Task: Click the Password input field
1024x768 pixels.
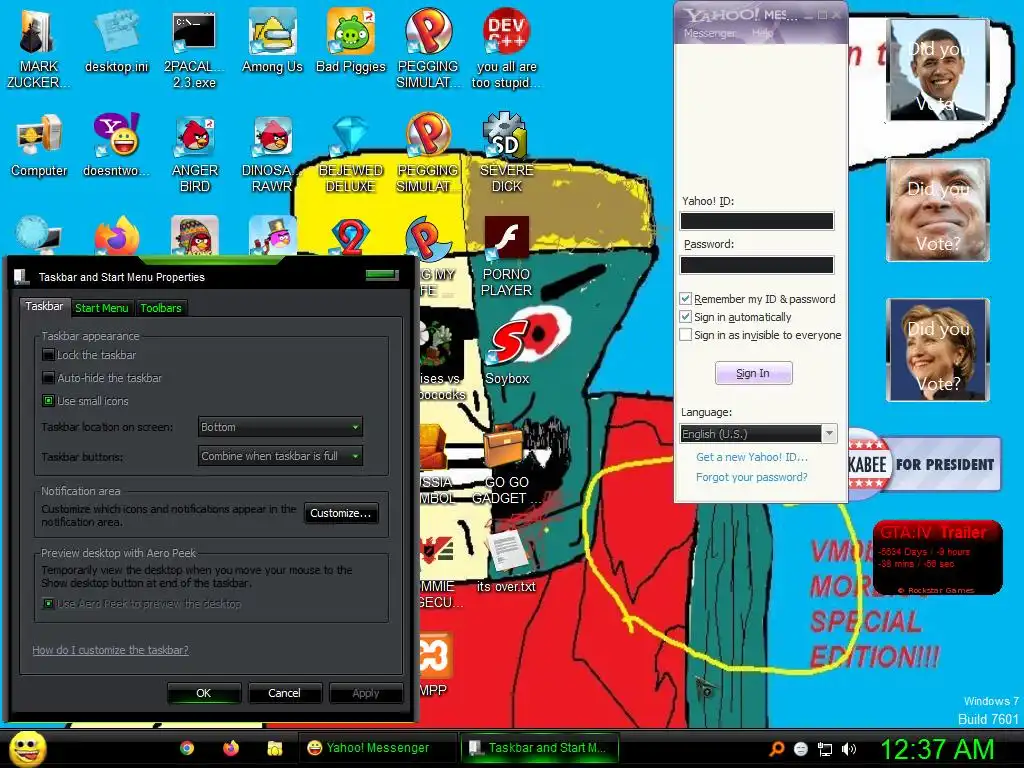Action: tap(757, 264)
